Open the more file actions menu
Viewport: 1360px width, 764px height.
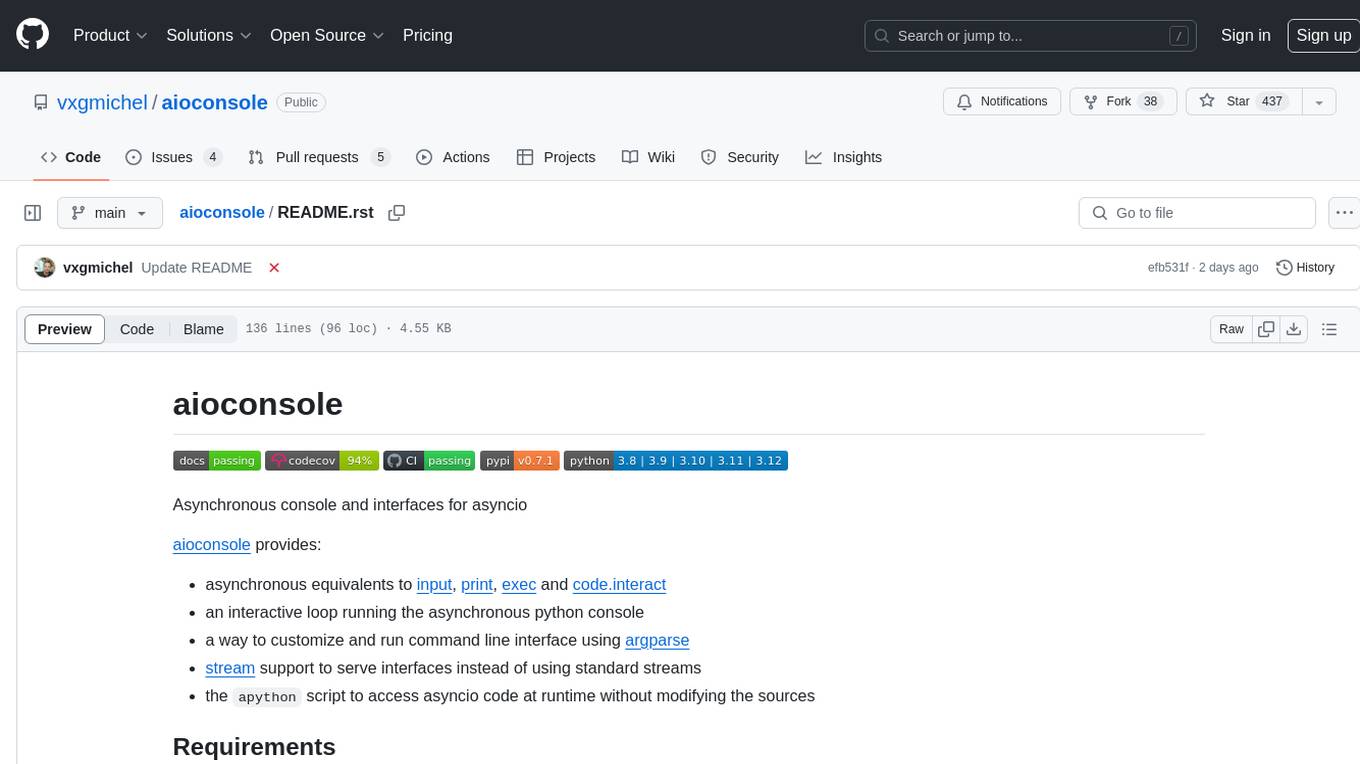tap(1344, 213)
